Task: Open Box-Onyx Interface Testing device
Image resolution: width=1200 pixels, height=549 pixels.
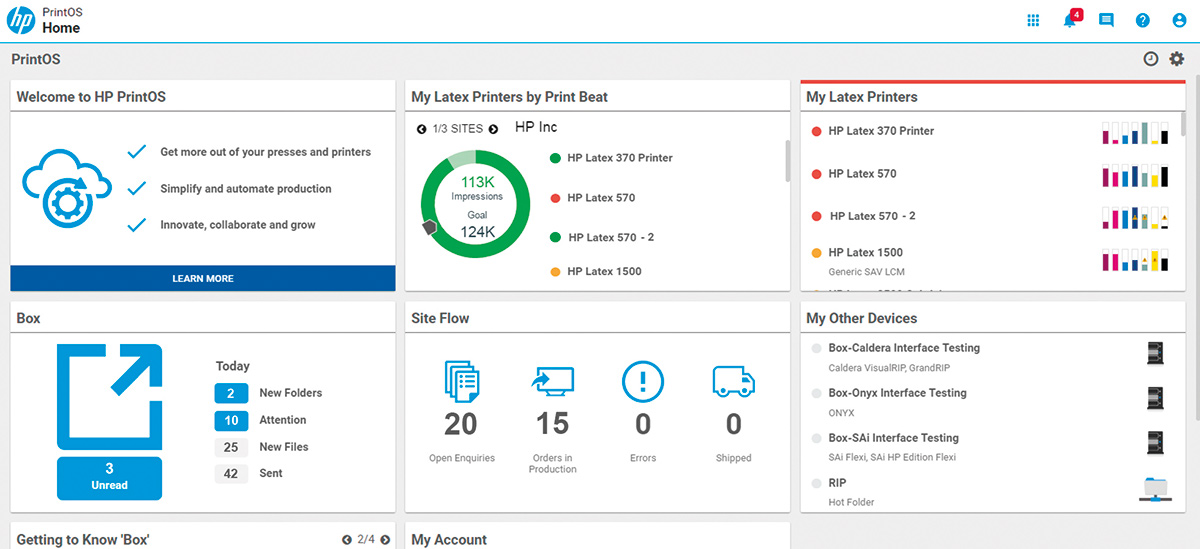Action: click(x=897, y=393)
